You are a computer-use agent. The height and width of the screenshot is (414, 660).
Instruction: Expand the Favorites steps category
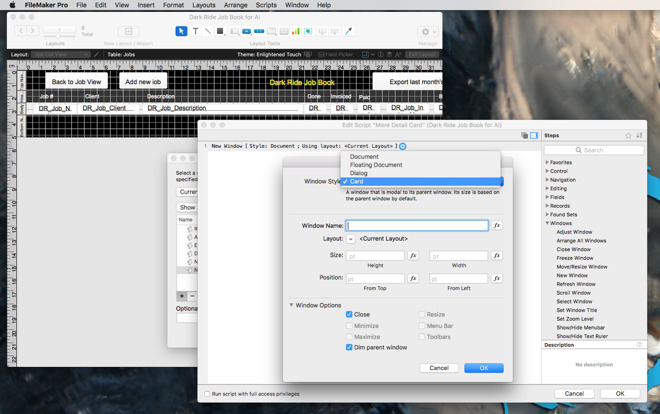tap(547, 162)
